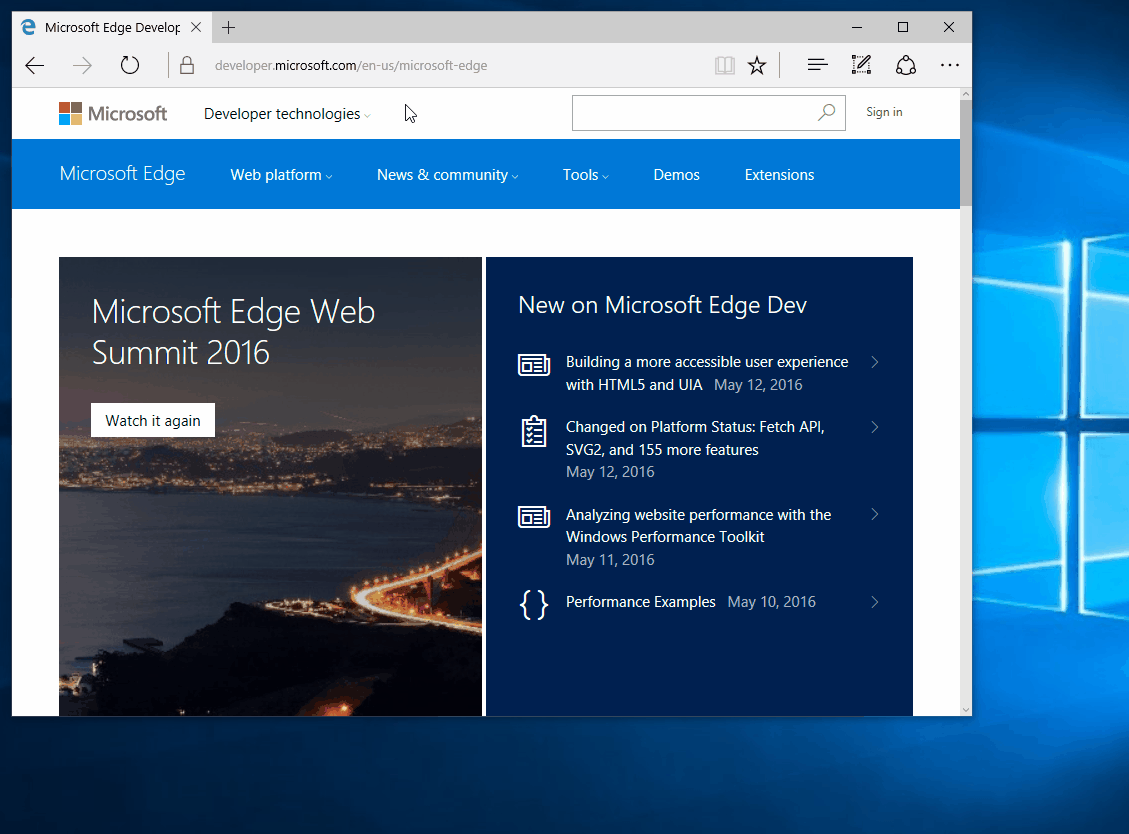Click the Watch it again button
The image size is (1129, 834).
coord(152,420)
